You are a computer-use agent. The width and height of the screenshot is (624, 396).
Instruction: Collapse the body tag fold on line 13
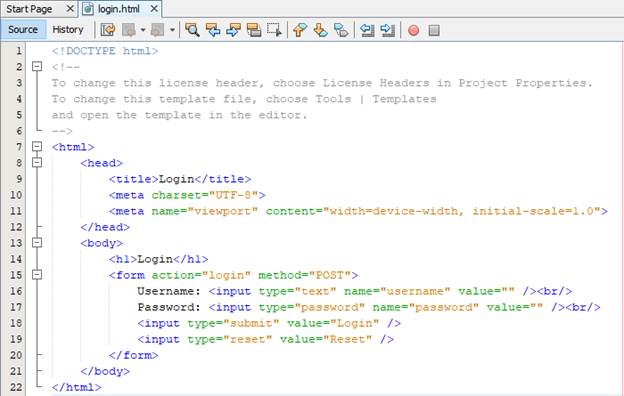[37, 242]
